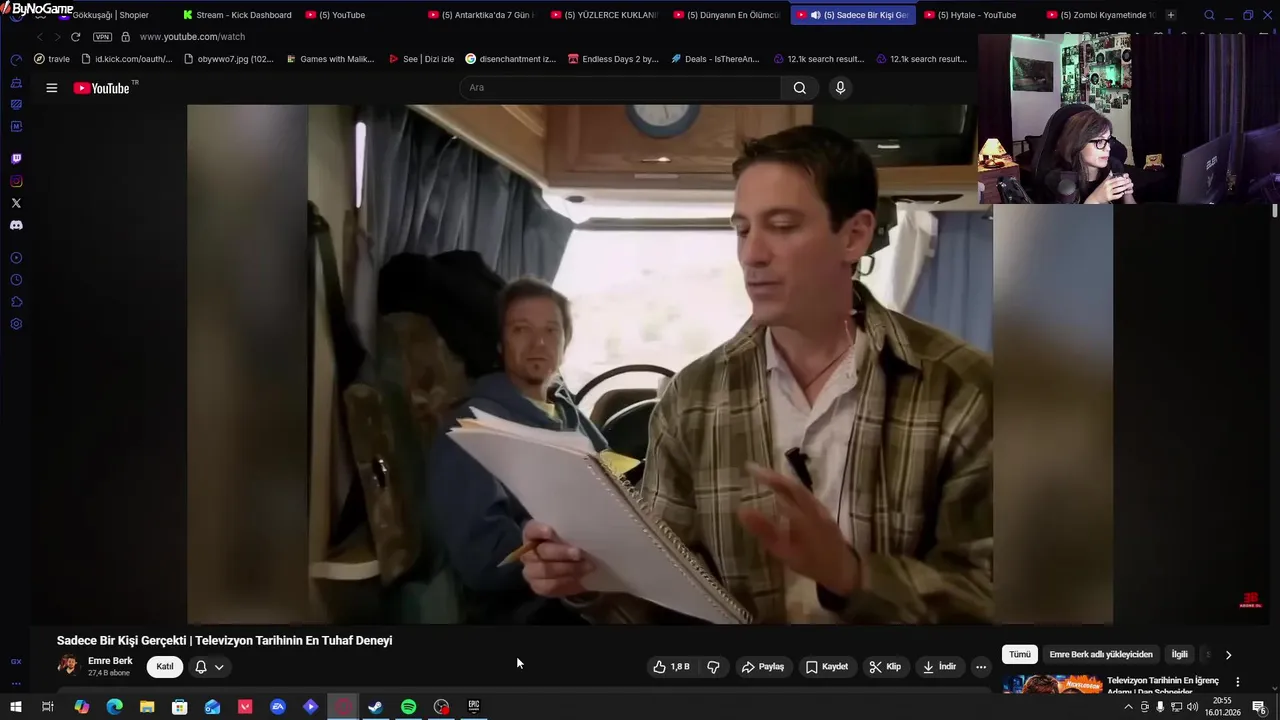Switch to the '(5) Dünyanın En Ölümcül' tab
The width and height of the screenshot is (1280, 720).
[728, 15]
